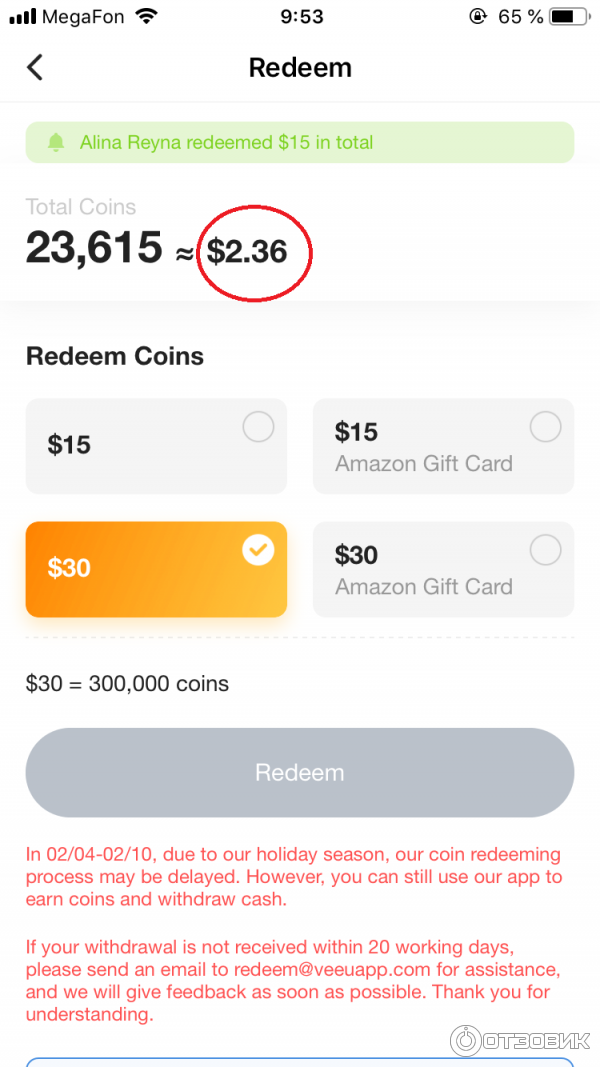Tap the back arrow icon
The height and width of the screenshot is (1067, 600).
click(x=35, y=67)
